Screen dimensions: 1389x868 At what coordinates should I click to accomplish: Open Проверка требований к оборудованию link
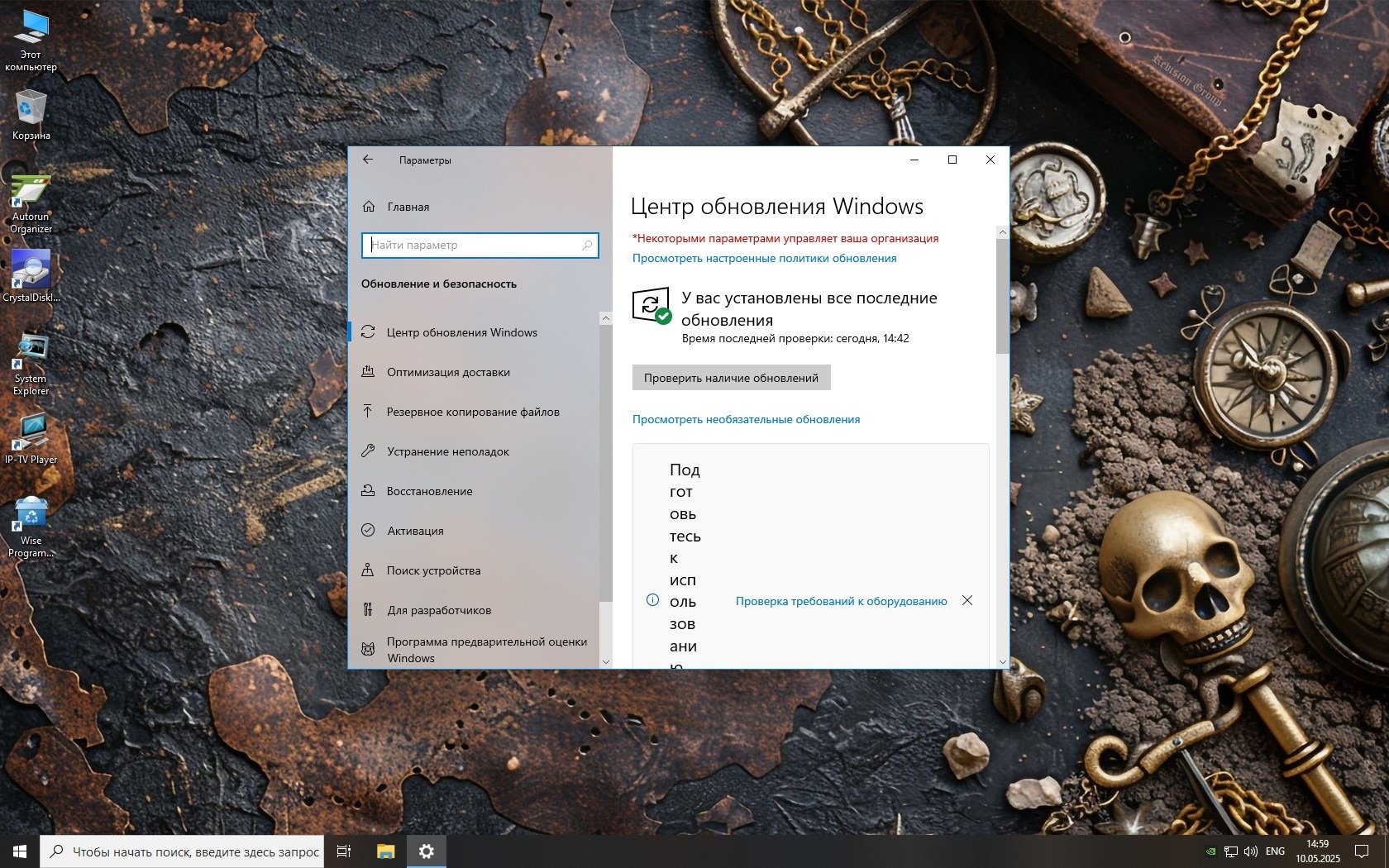click(841, 601)
